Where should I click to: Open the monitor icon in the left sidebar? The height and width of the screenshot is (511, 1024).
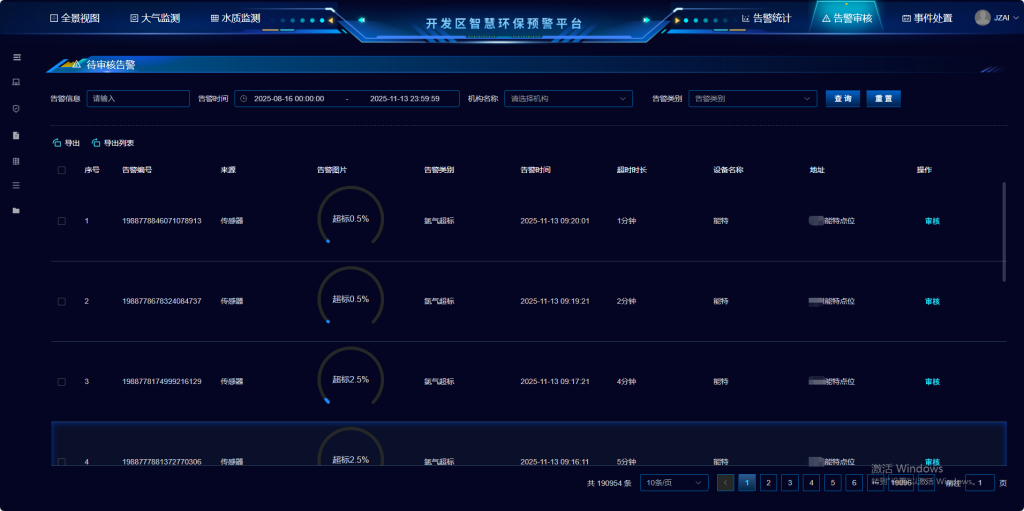(x=16, y=82)
